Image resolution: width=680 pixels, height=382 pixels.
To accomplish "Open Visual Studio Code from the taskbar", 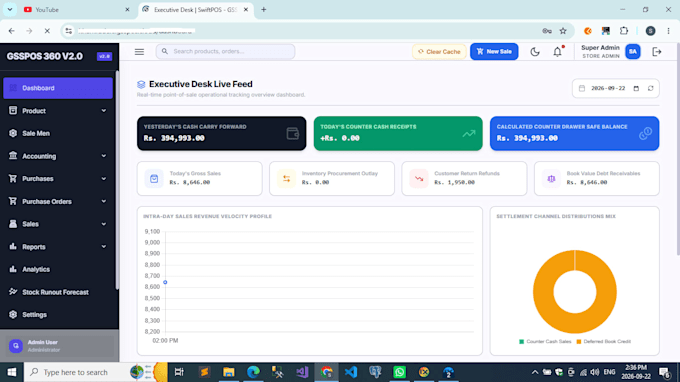I will point(350,372).
